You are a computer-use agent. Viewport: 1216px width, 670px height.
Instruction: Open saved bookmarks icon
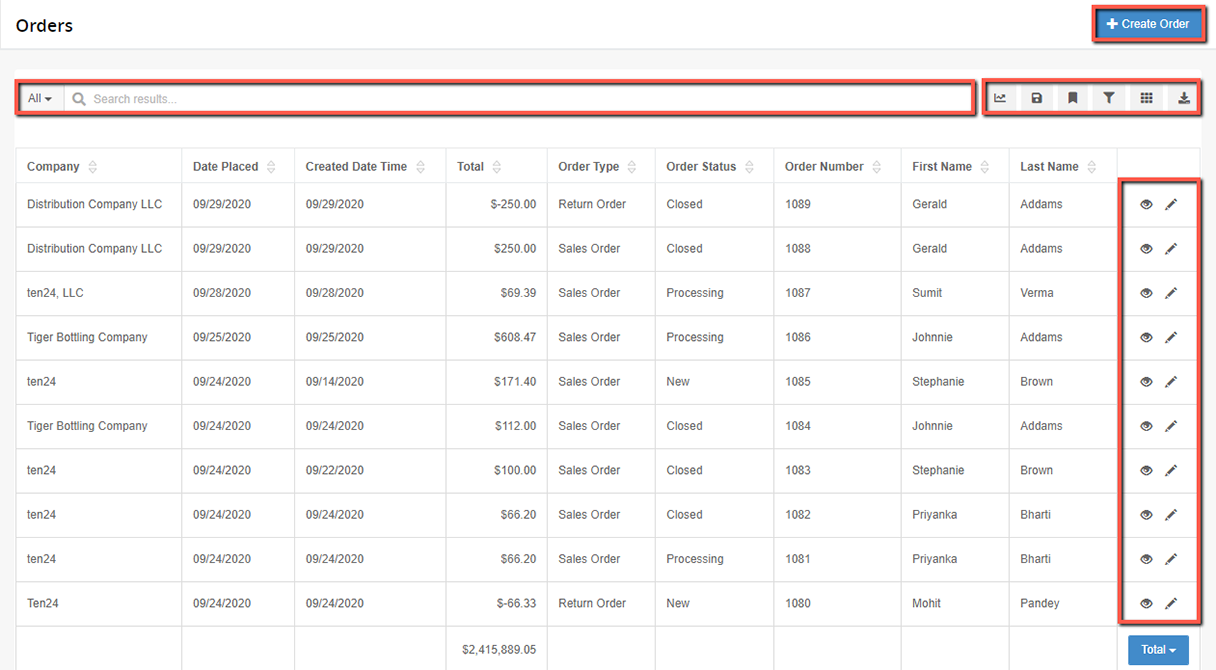1072,97
